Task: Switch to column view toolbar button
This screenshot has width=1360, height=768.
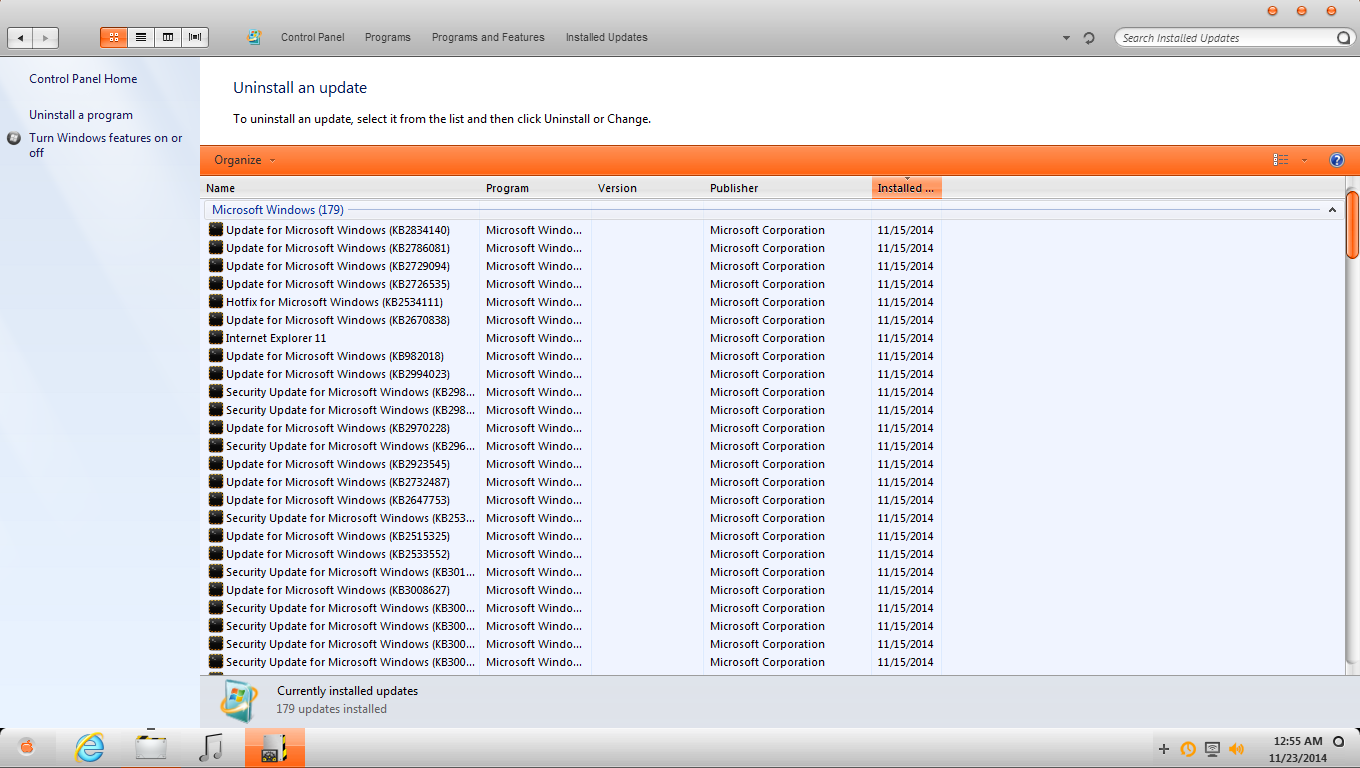Action: (x=168, y=37)
